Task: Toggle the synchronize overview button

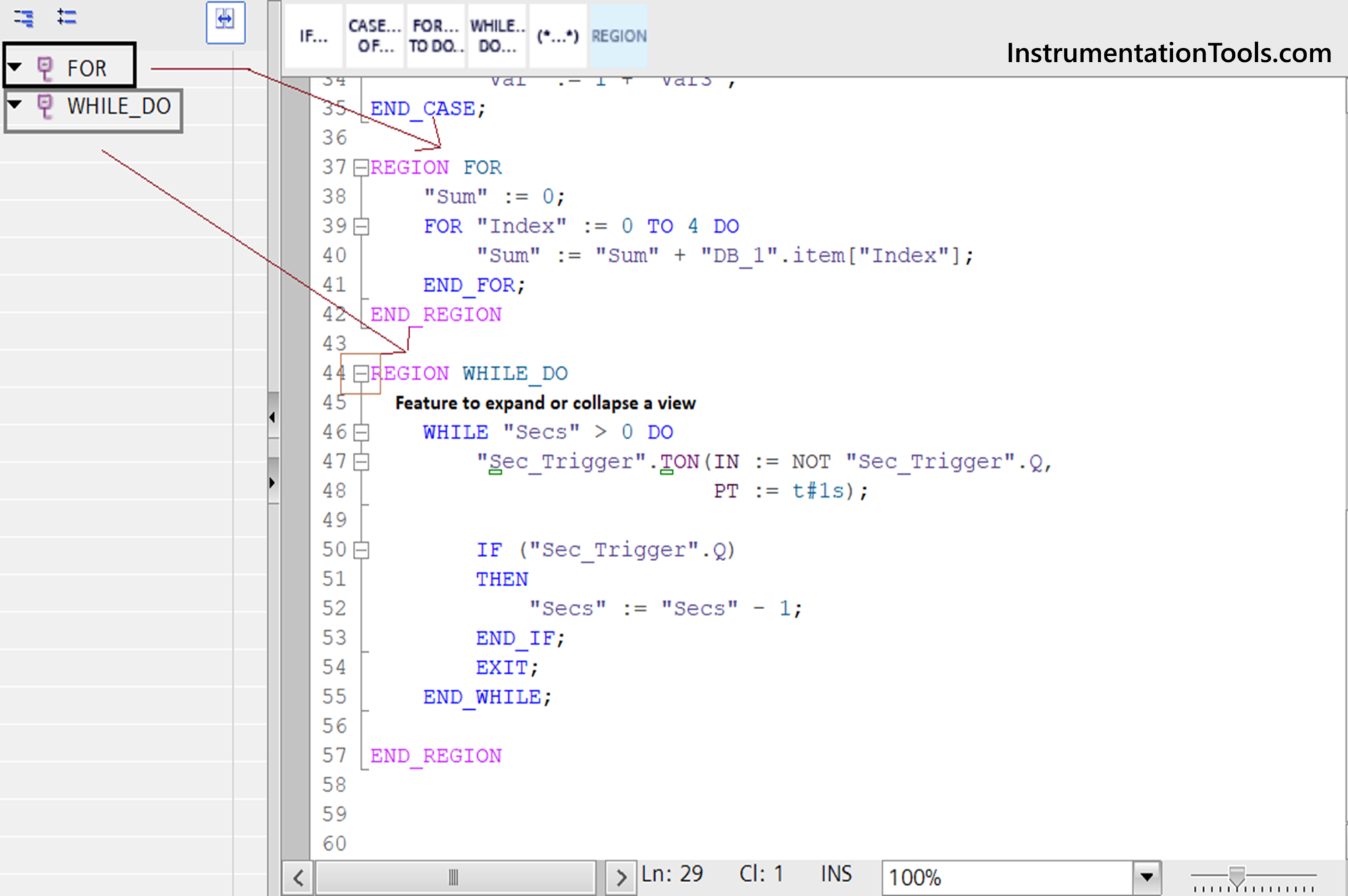Action: click(x=225, y=21)
